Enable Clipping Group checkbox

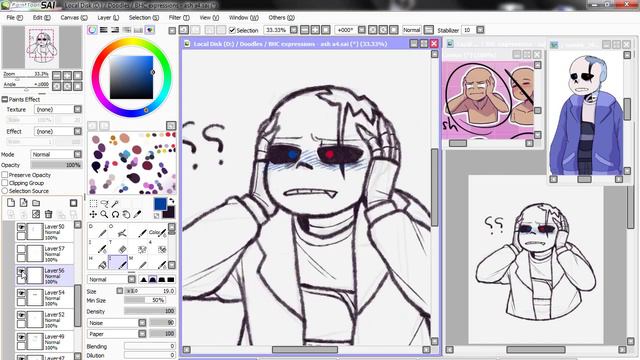pos(5,183)
